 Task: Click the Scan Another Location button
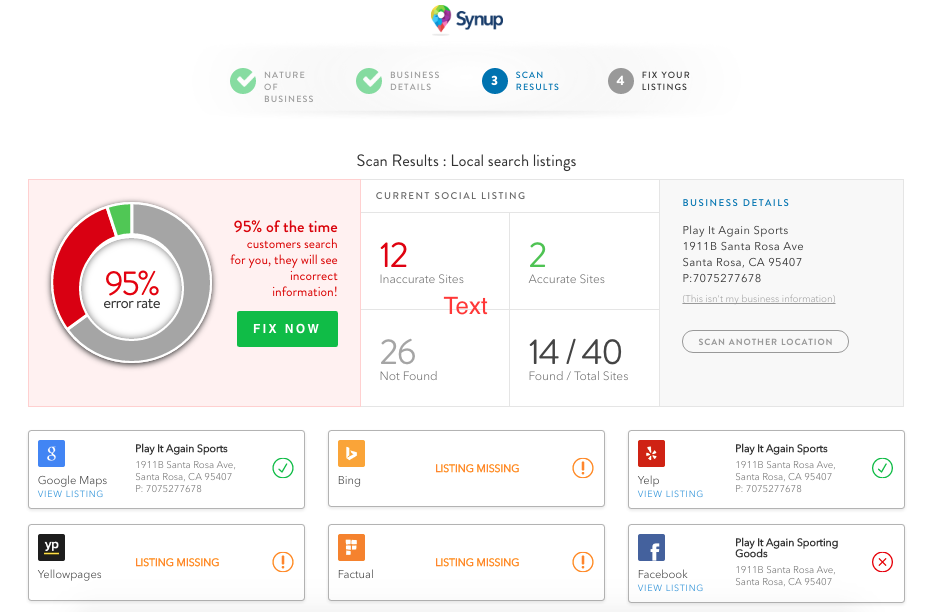765,342
